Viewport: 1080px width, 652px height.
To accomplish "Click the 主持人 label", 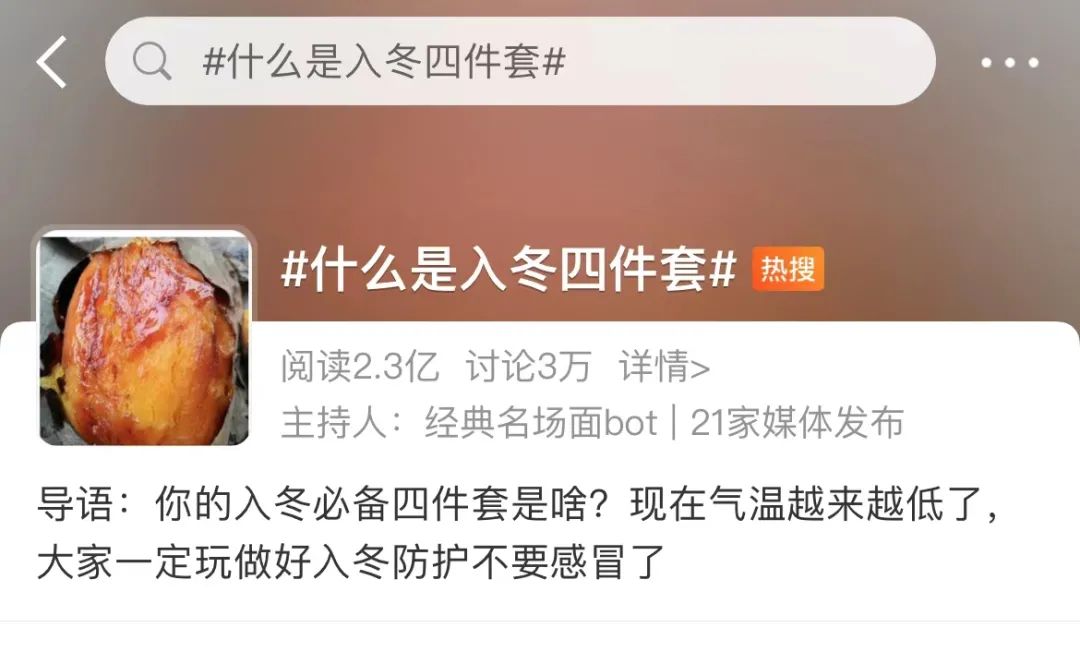I will coord(333,422).
